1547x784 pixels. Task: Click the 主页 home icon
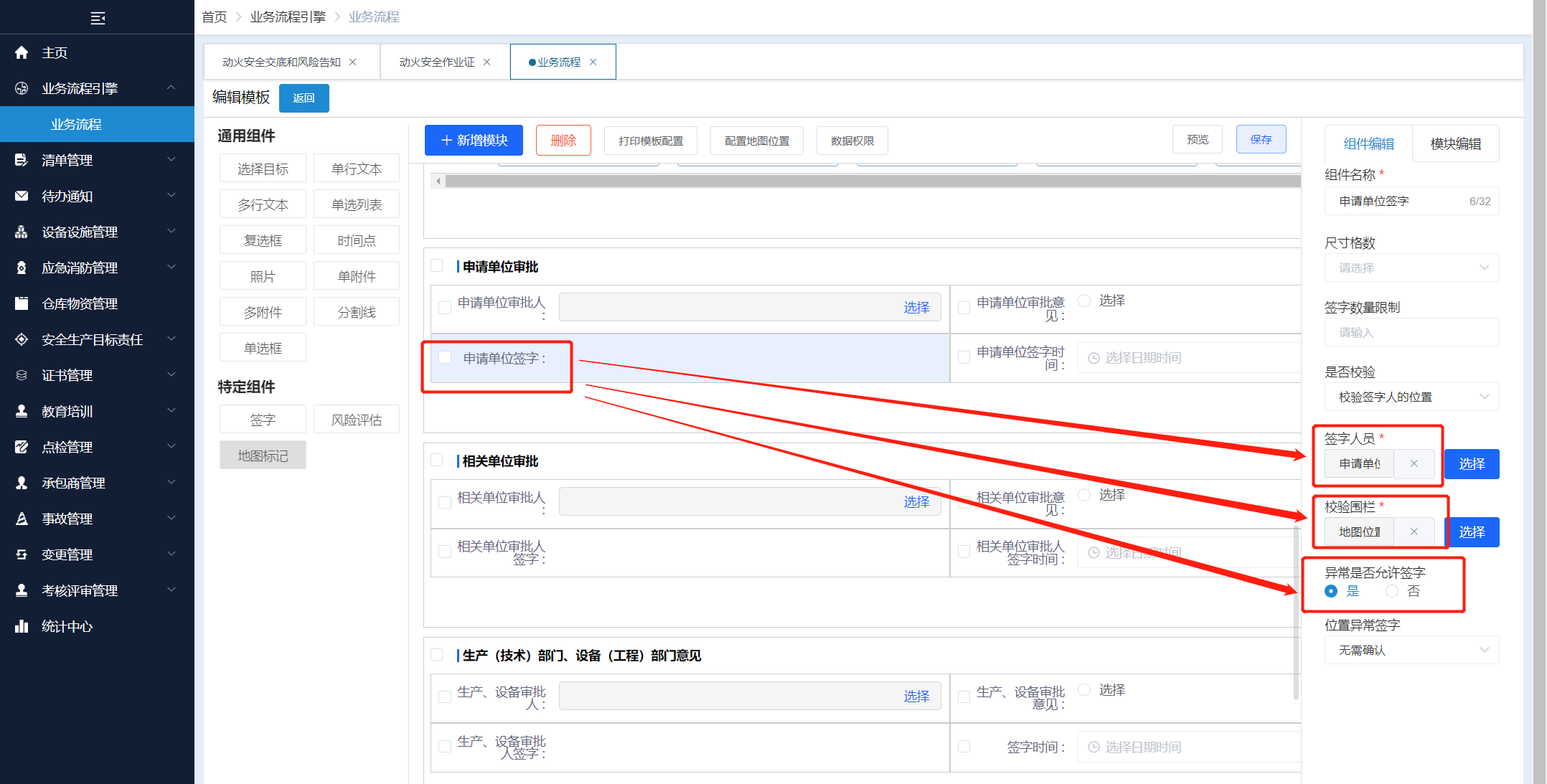click(x=22, y=52)
